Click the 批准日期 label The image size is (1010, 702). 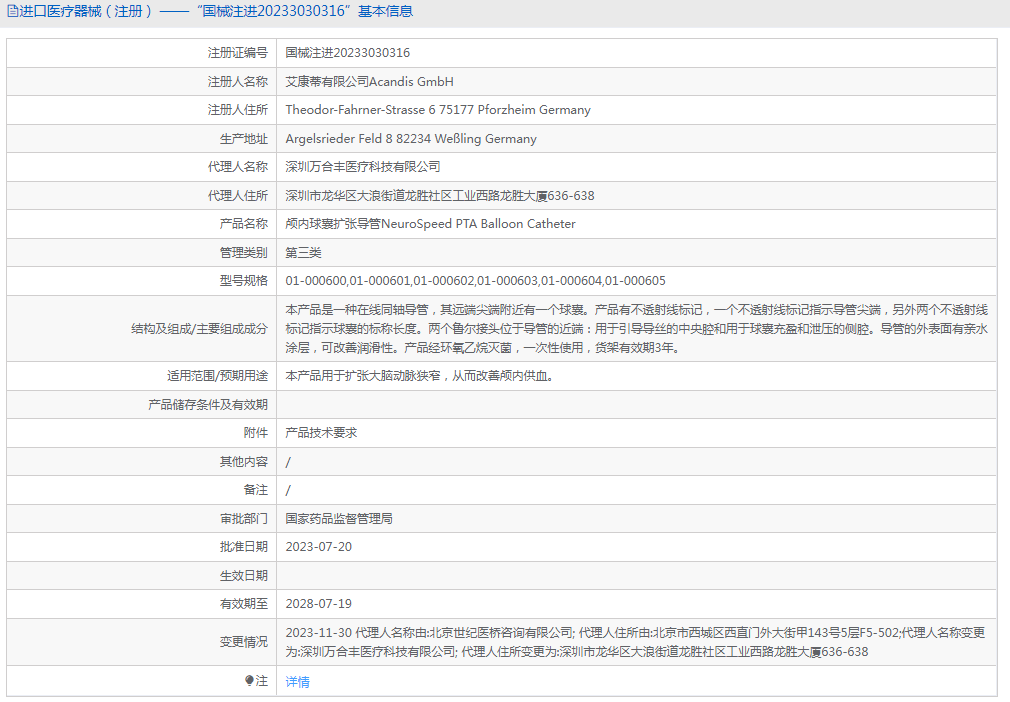pyautogui.click(x=243, y=547)
